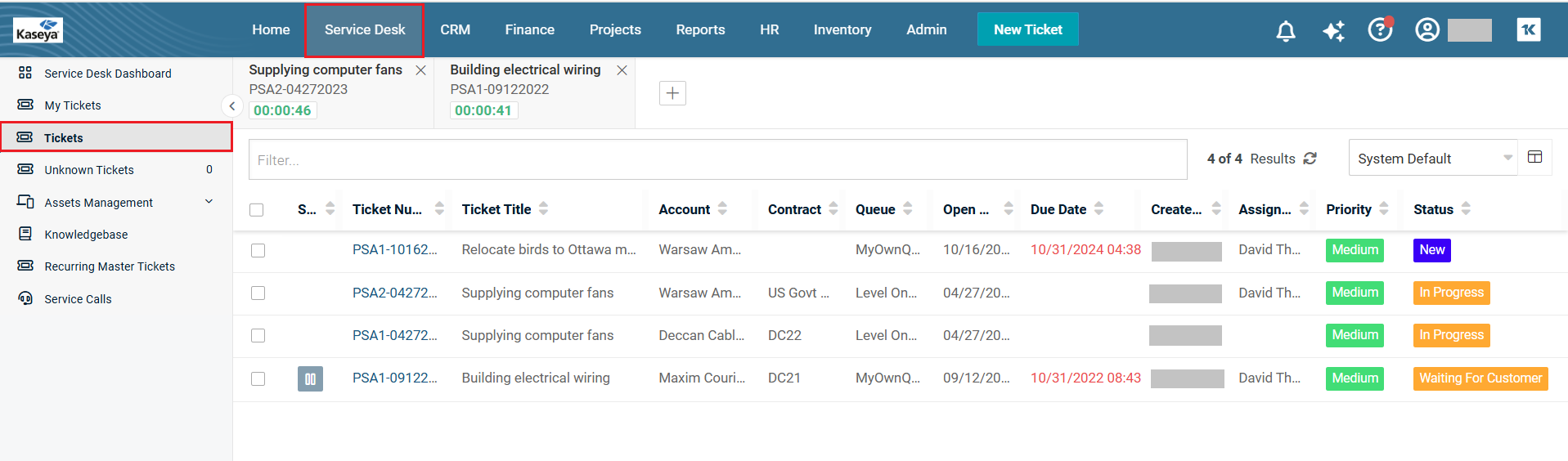Switch to Building electrical wiring ticket tab
1568x461 pixels.
[525, 70]
